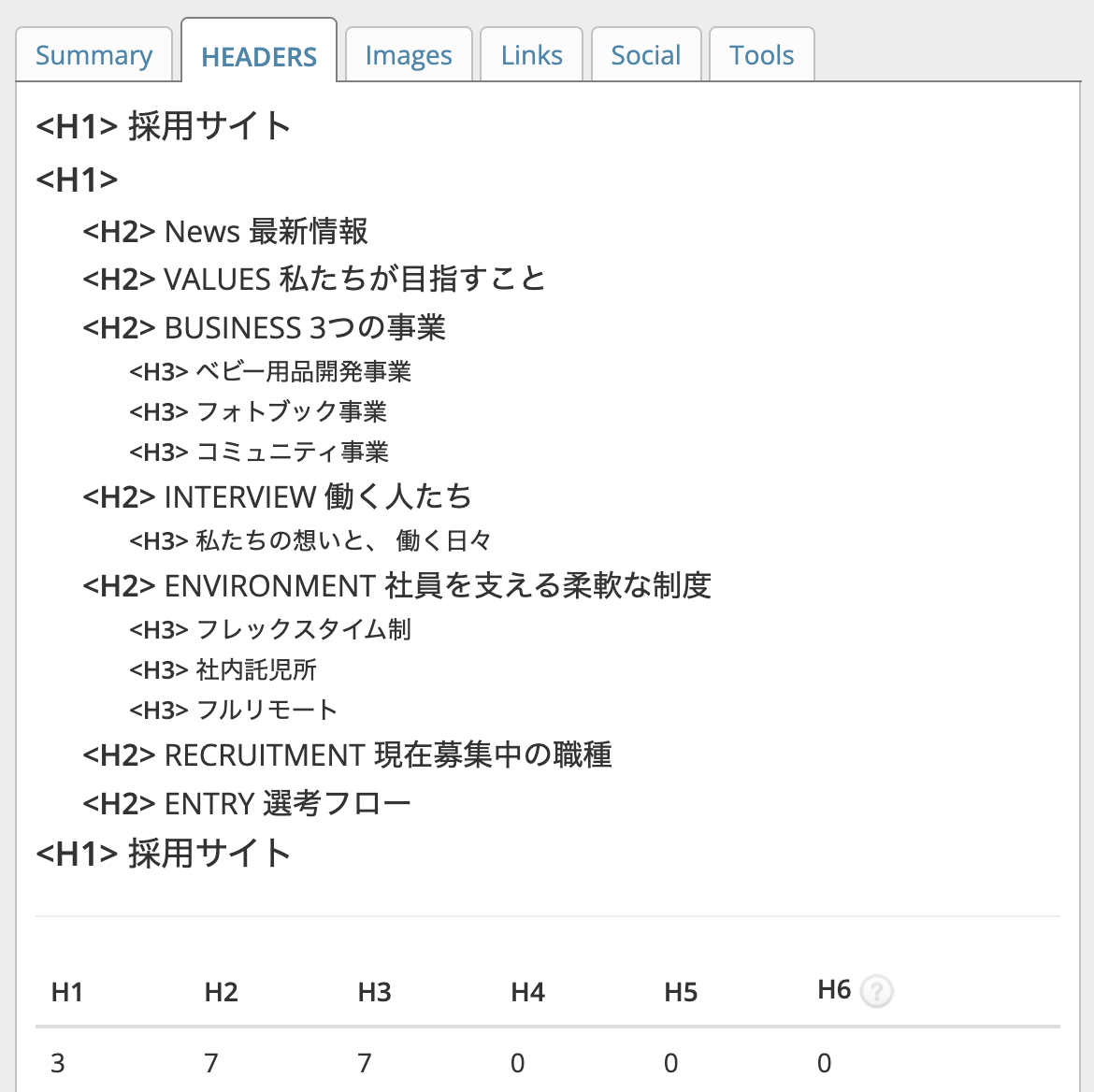Select the H2 RECRUITMENT 現在募集中の職種 heading
This screenshot has height=1092, width=1094.
click(x=347, y=755)
